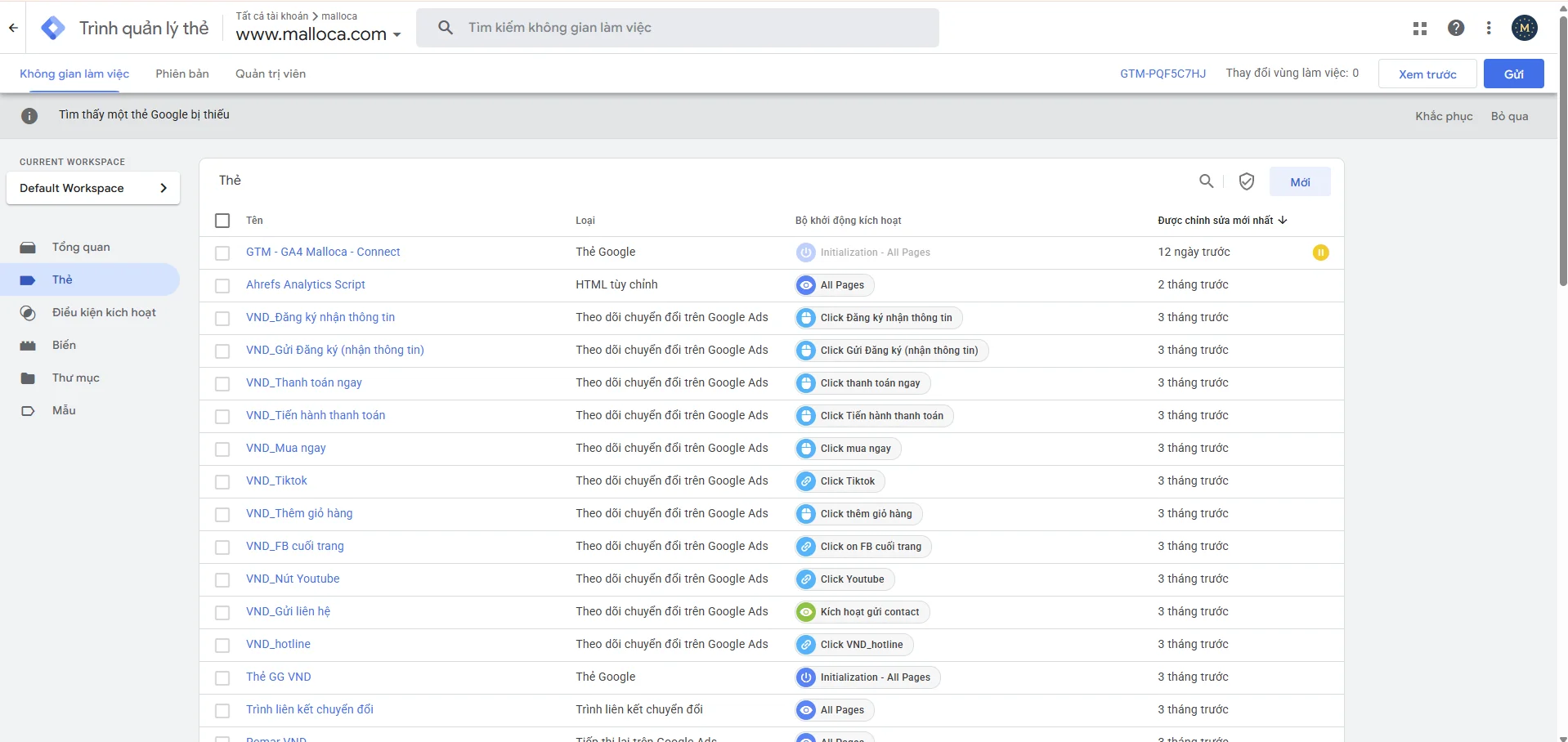The image size is (1568, 742).
Task: Click the back arrow icon
Action: pyautogui.click(x=13, y=28)
